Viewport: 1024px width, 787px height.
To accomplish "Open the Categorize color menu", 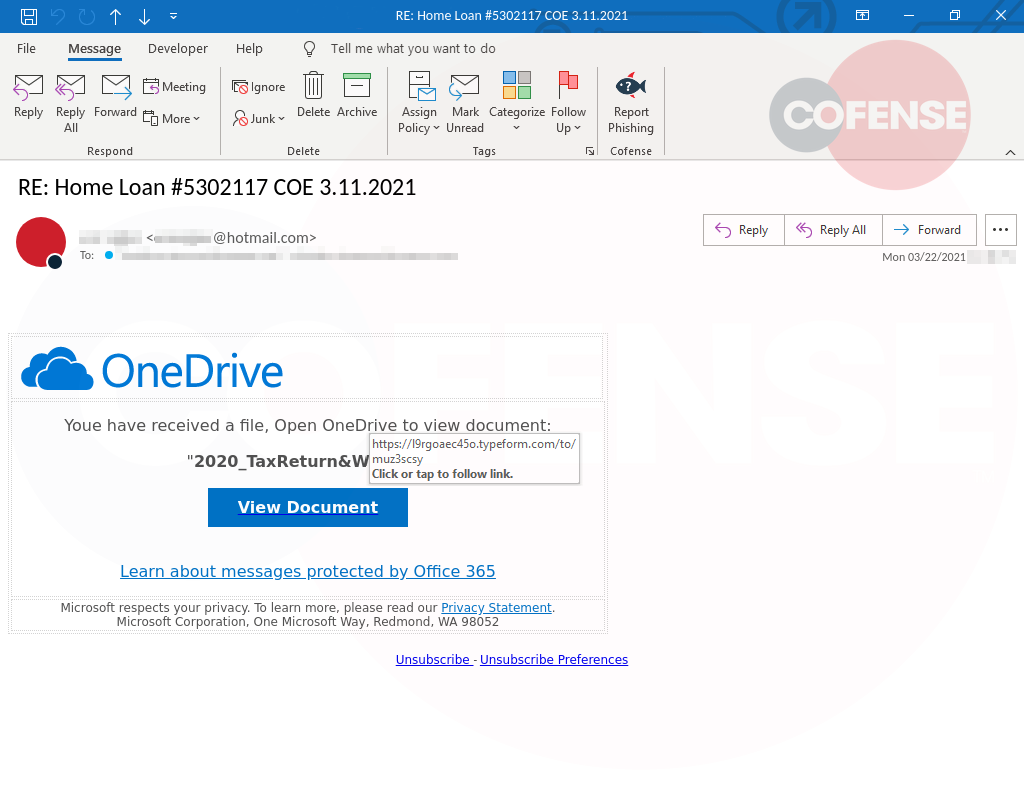I will click(x=517, y=103).
